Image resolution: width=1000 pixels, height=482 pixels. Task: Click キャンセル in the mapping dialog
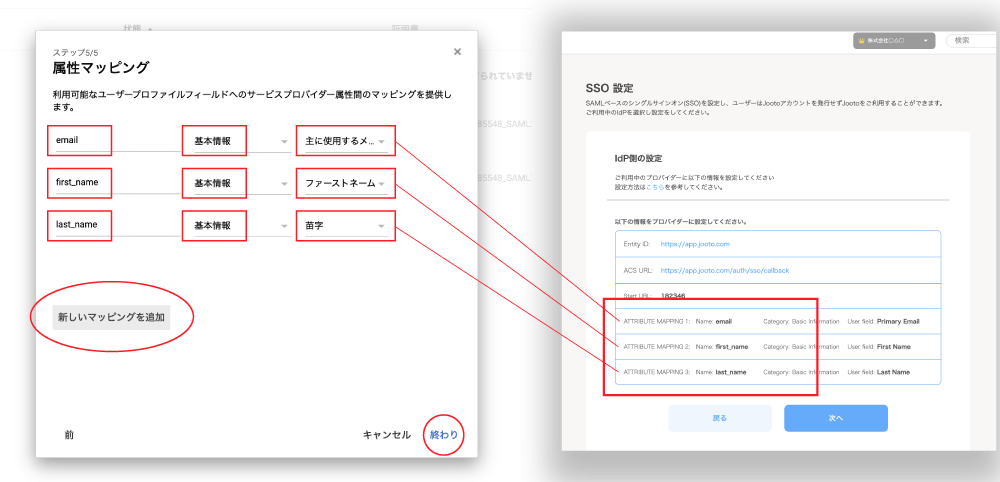coord(386,435)
